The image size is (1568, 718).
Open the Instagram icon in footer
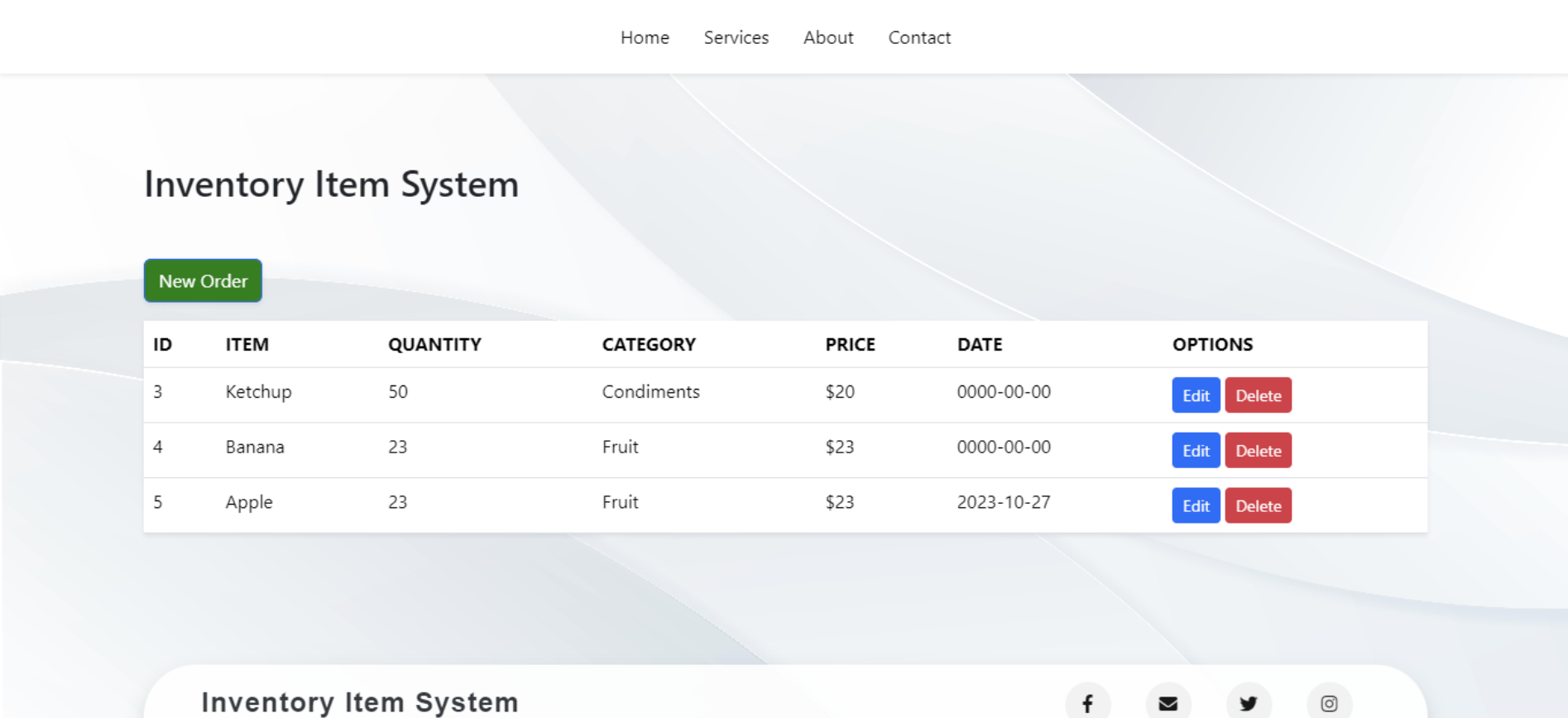point(1329,702)
